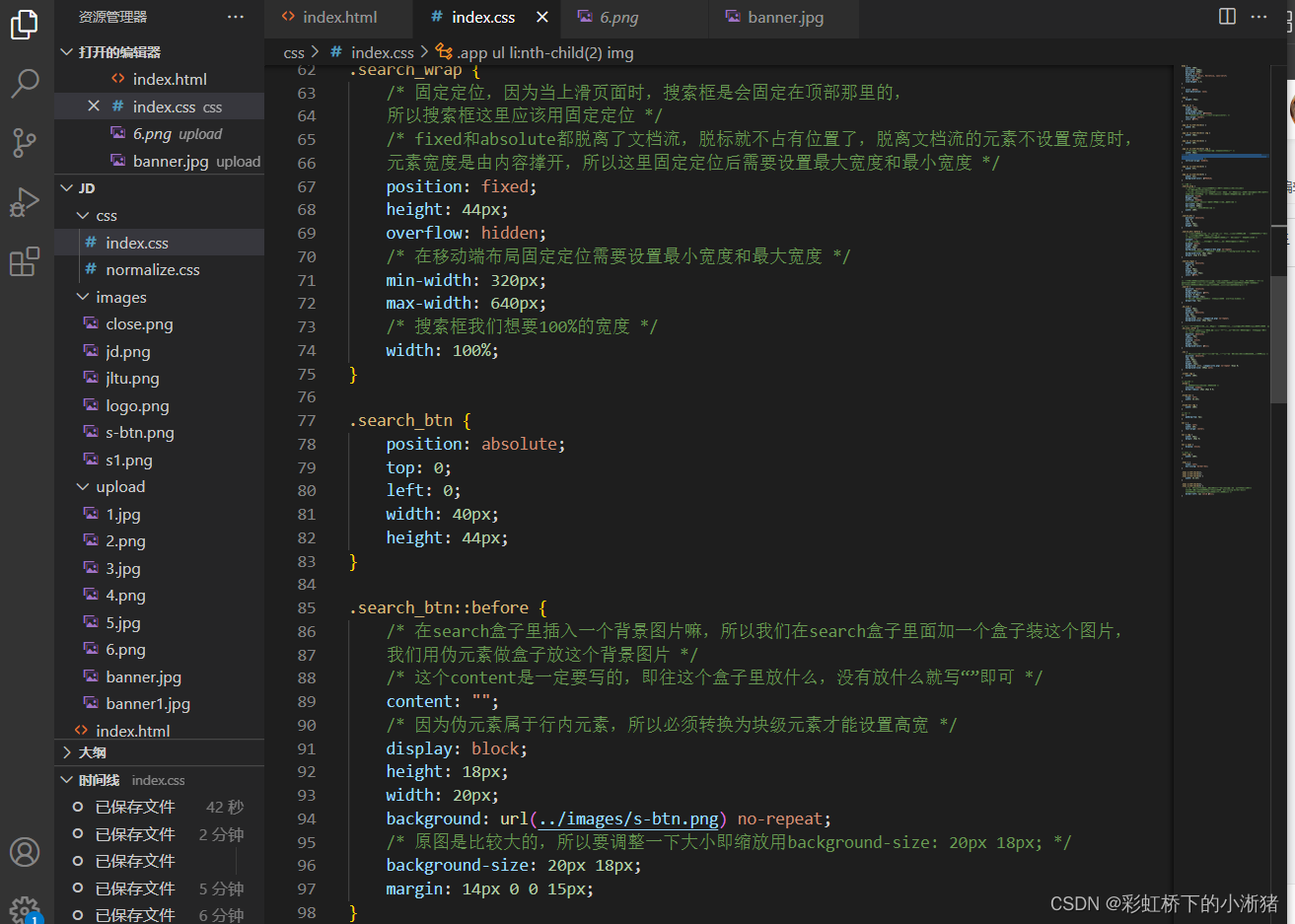Open index.html in open editors list
1295x924 pixels.
coord(159,79)
